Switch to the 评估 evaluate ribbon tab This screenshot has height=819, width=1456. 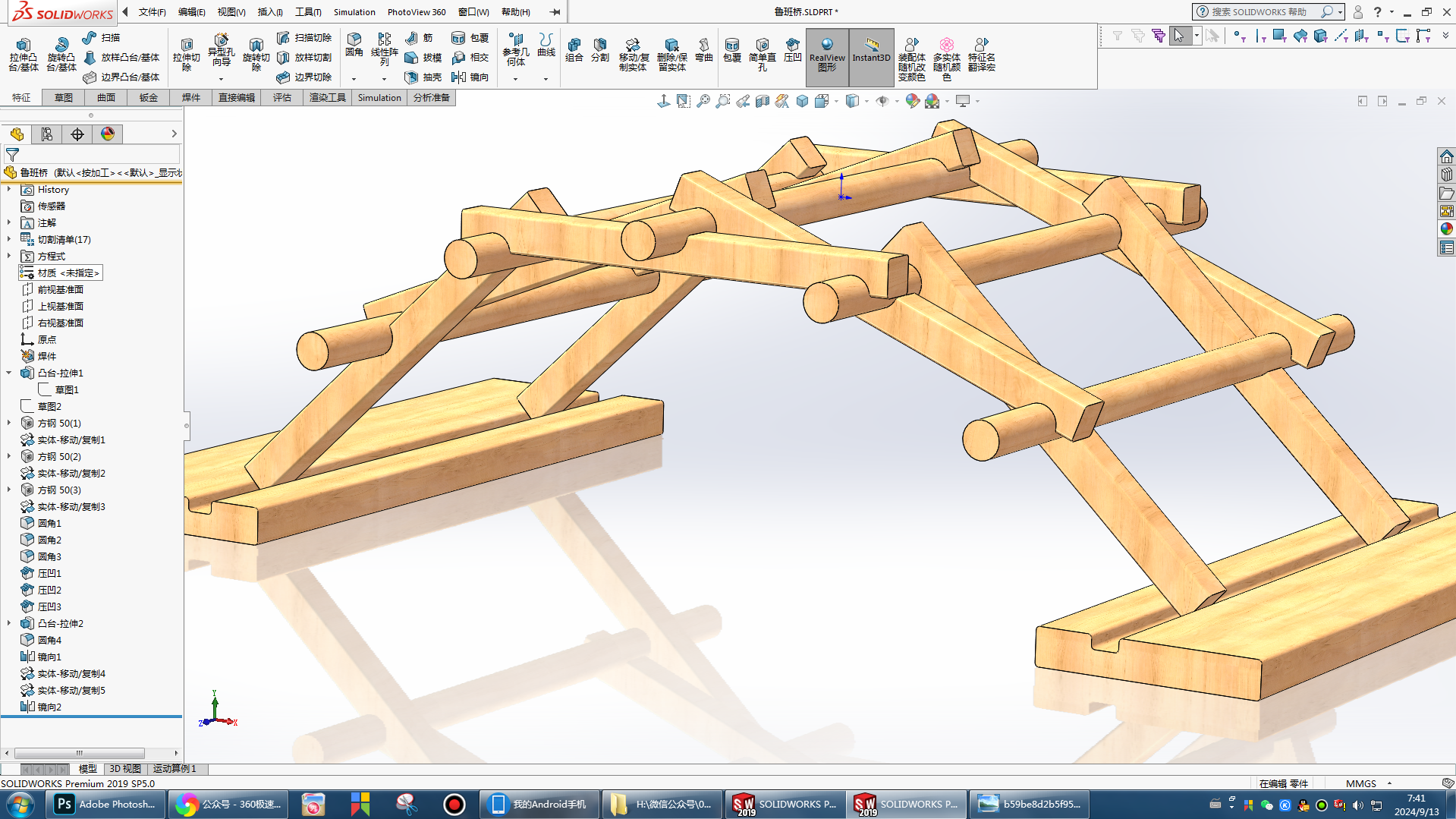click(282, 97)
